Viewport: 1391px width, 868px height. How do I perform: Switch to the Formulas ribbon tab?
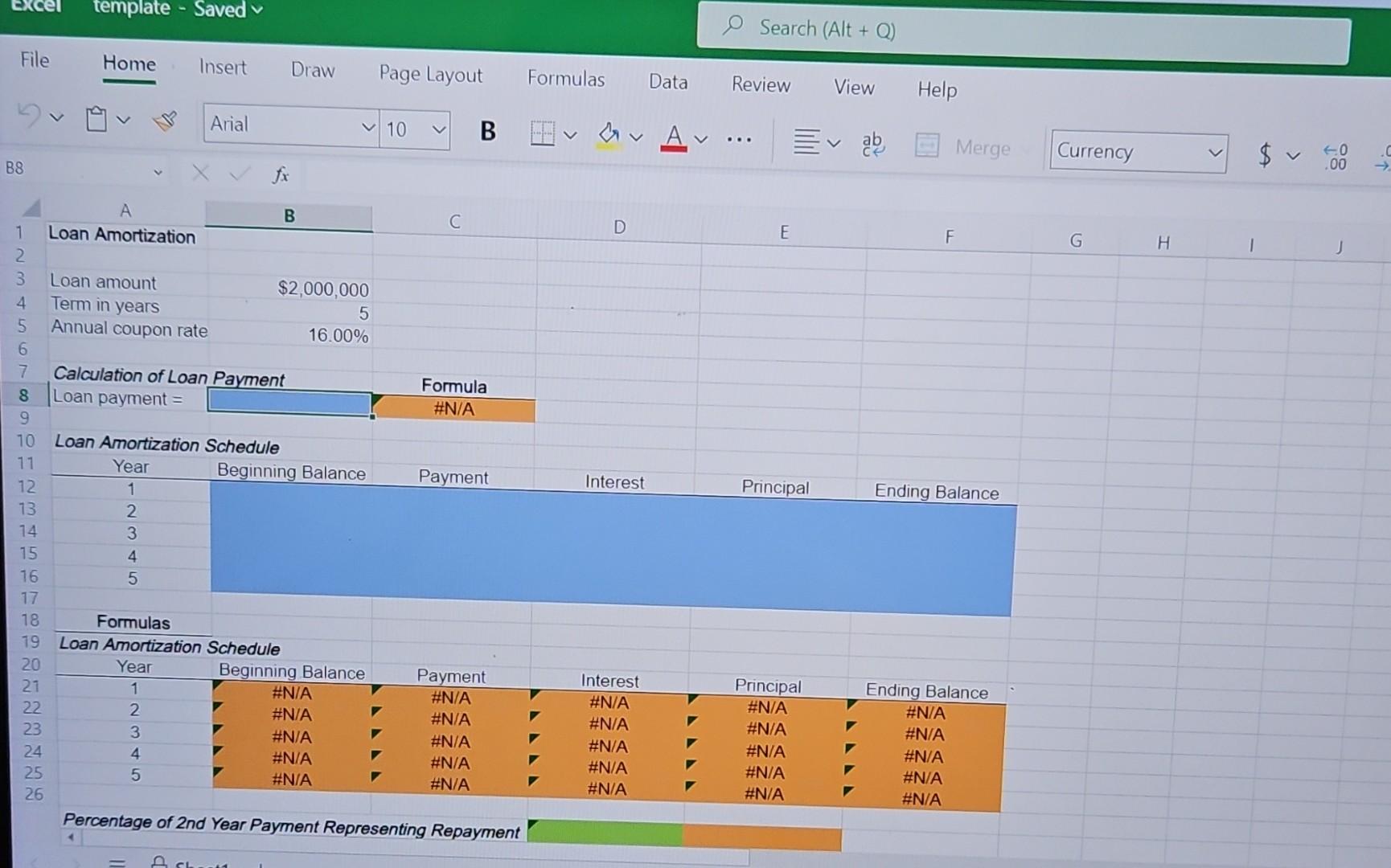coord(566,80)
